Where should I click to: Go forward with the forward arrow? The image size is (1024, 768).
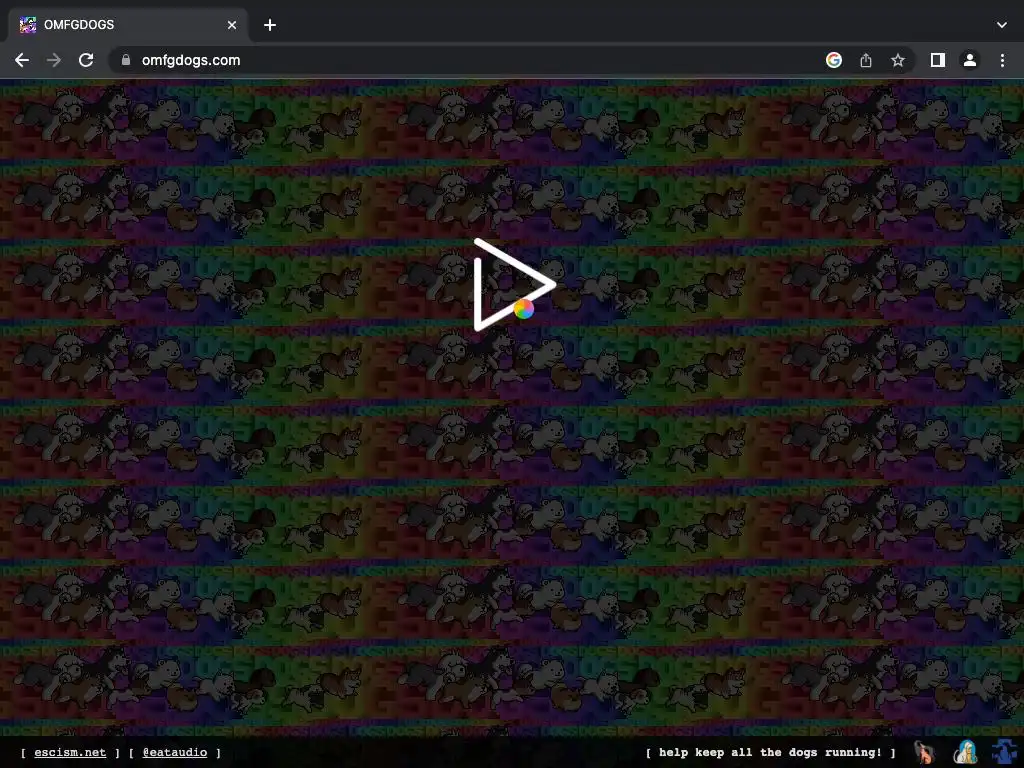[54, 60]
